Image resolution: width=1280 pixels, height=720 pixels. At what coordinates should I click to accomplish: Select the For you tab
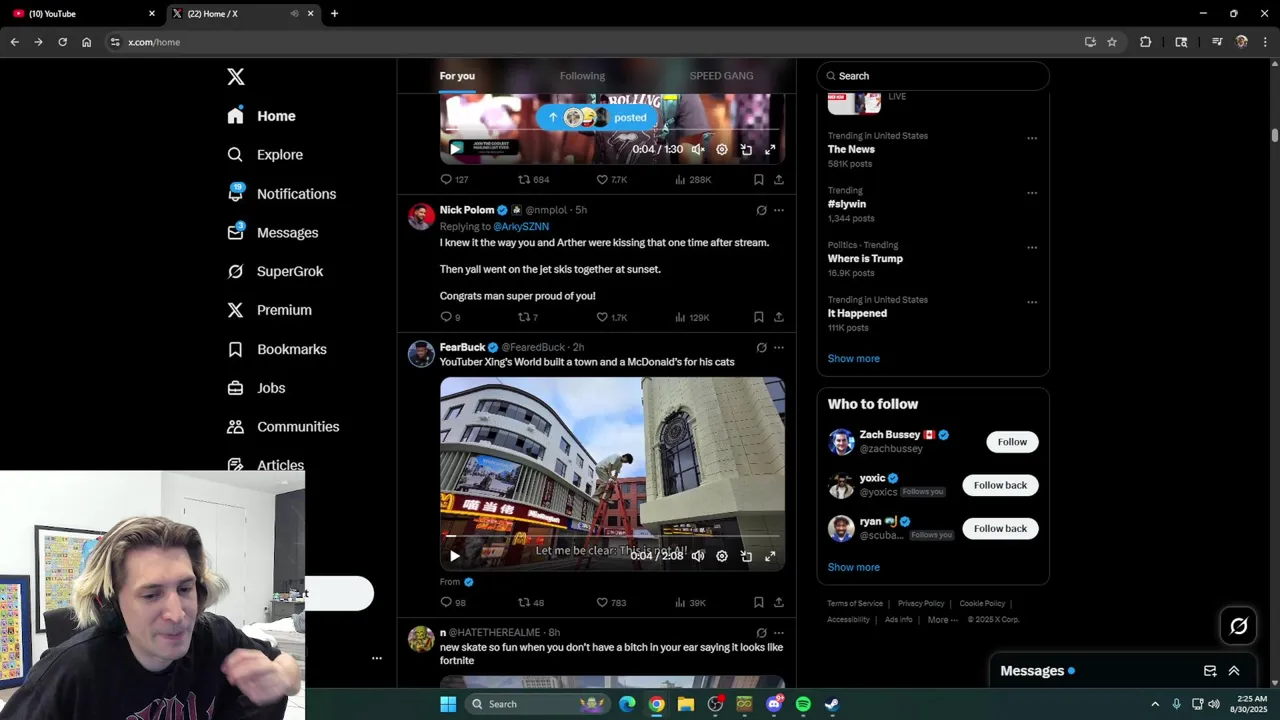pos(457,76)
